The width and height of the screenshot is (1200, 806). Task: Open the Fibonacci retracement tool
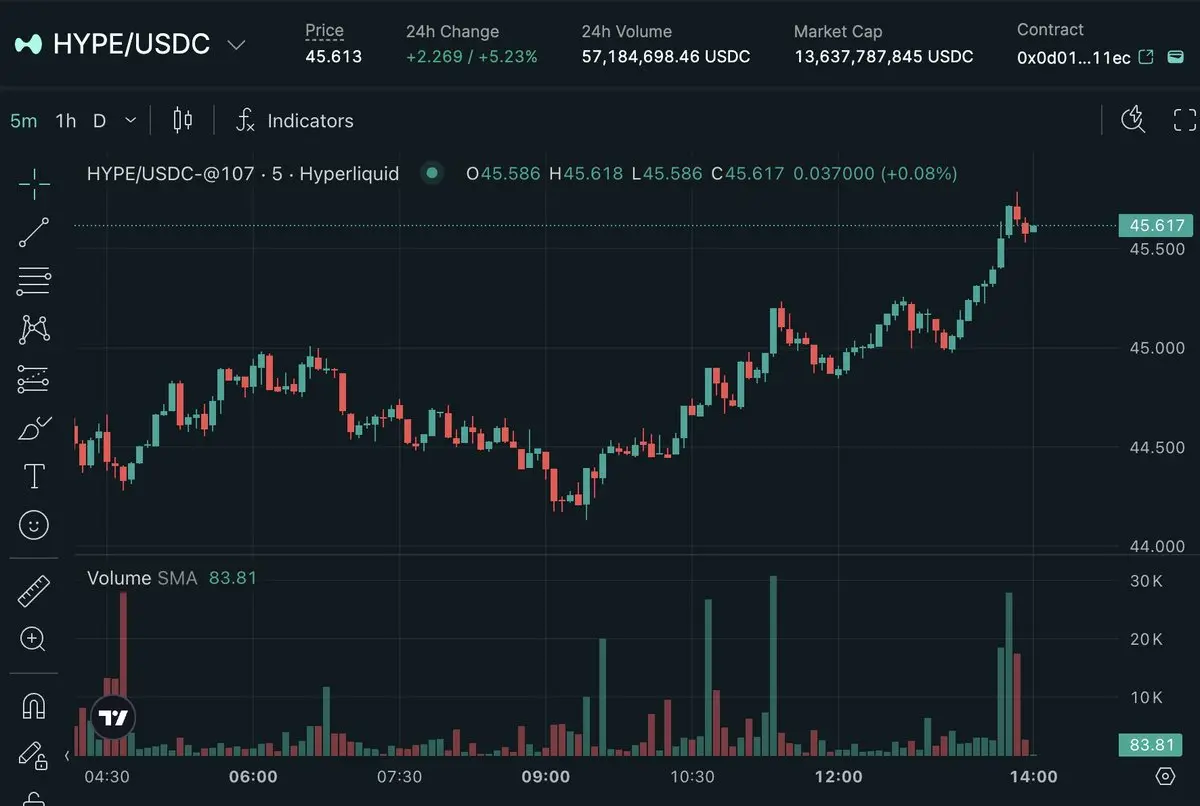[x=34, y=281]
